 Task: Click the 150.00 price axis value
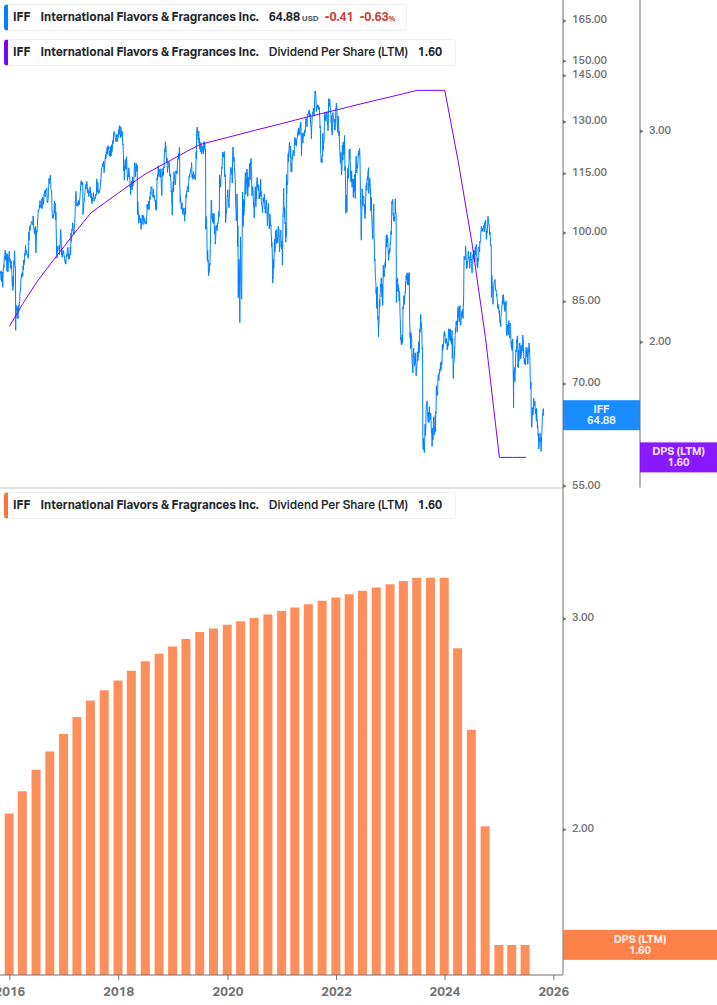(589, 60)
